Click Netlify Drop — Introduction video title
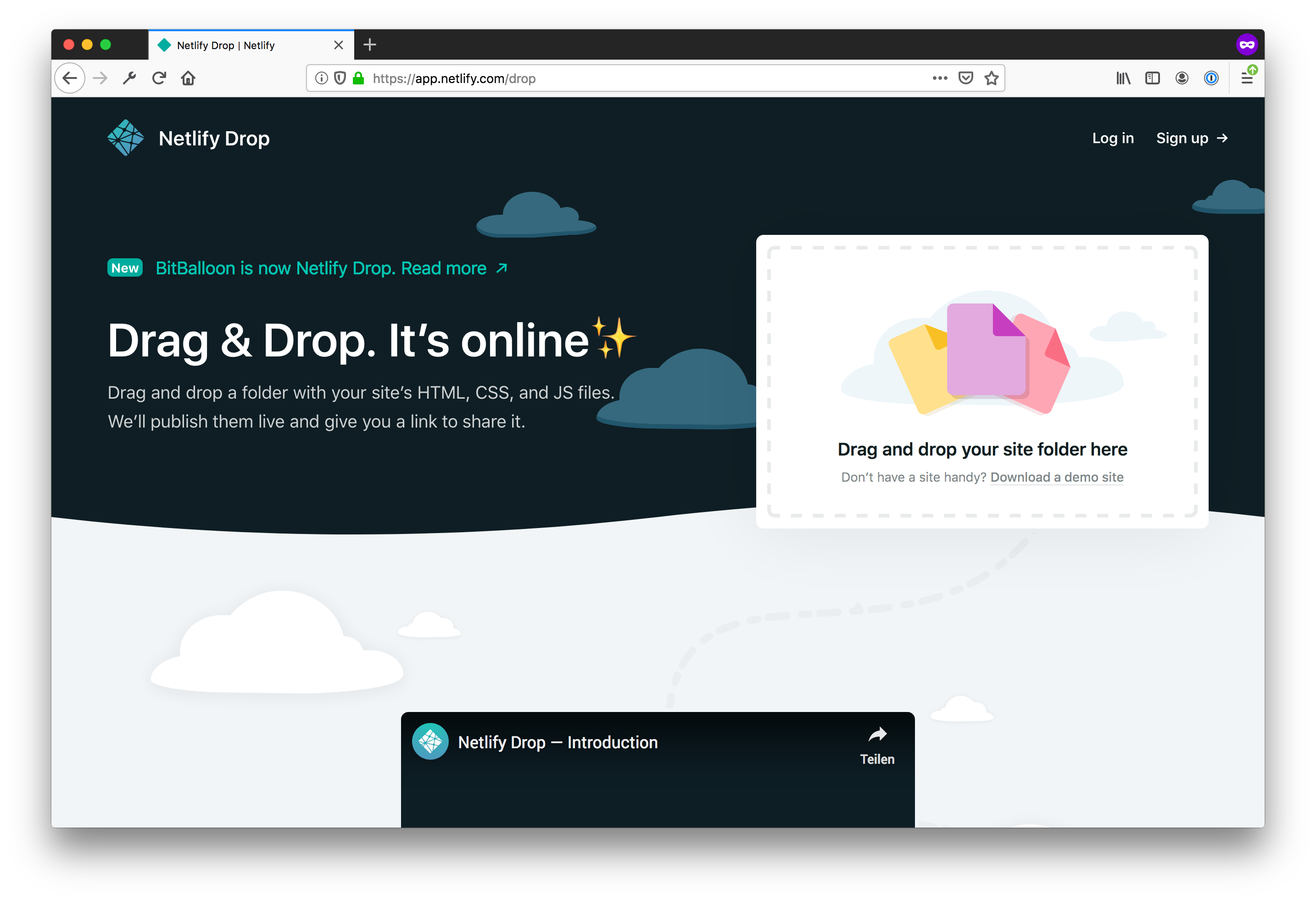1316x901 pixels. point(558,742)
